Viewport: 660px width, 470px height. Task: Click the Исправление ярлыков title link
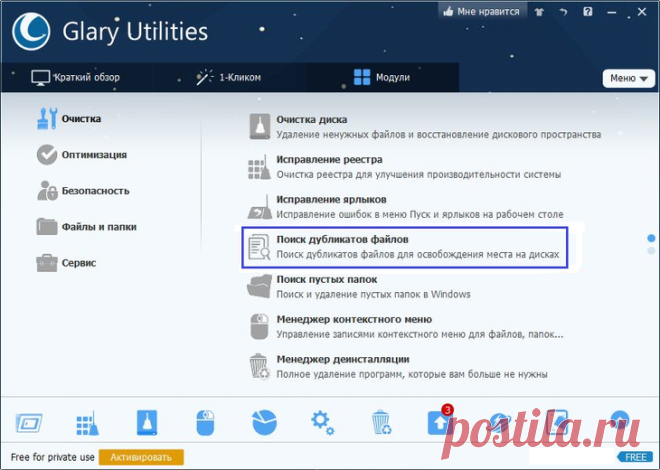(331, 199)
